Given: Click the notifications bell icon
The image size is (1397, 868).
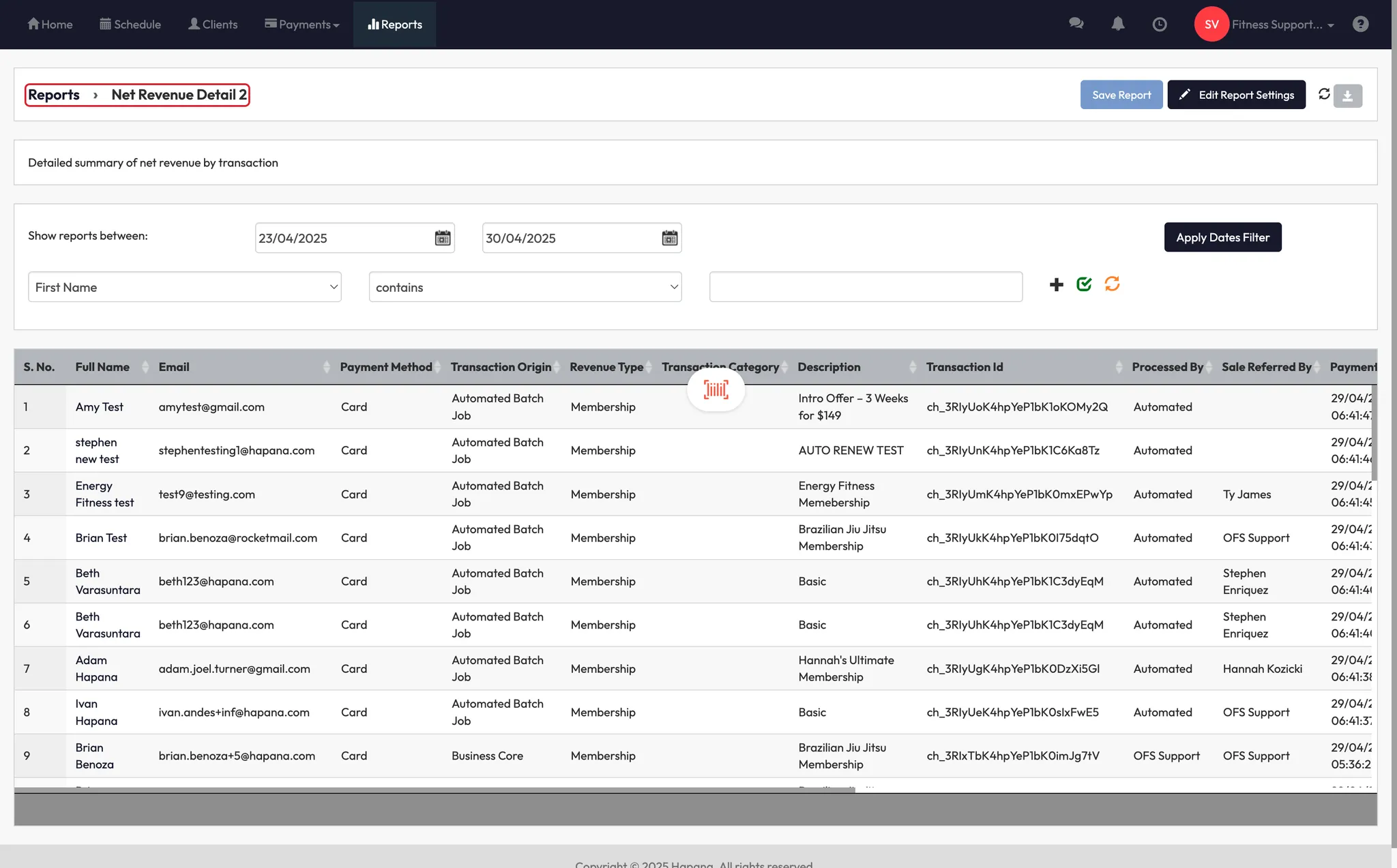Looking at the screenshot, I should [1117, 24].
